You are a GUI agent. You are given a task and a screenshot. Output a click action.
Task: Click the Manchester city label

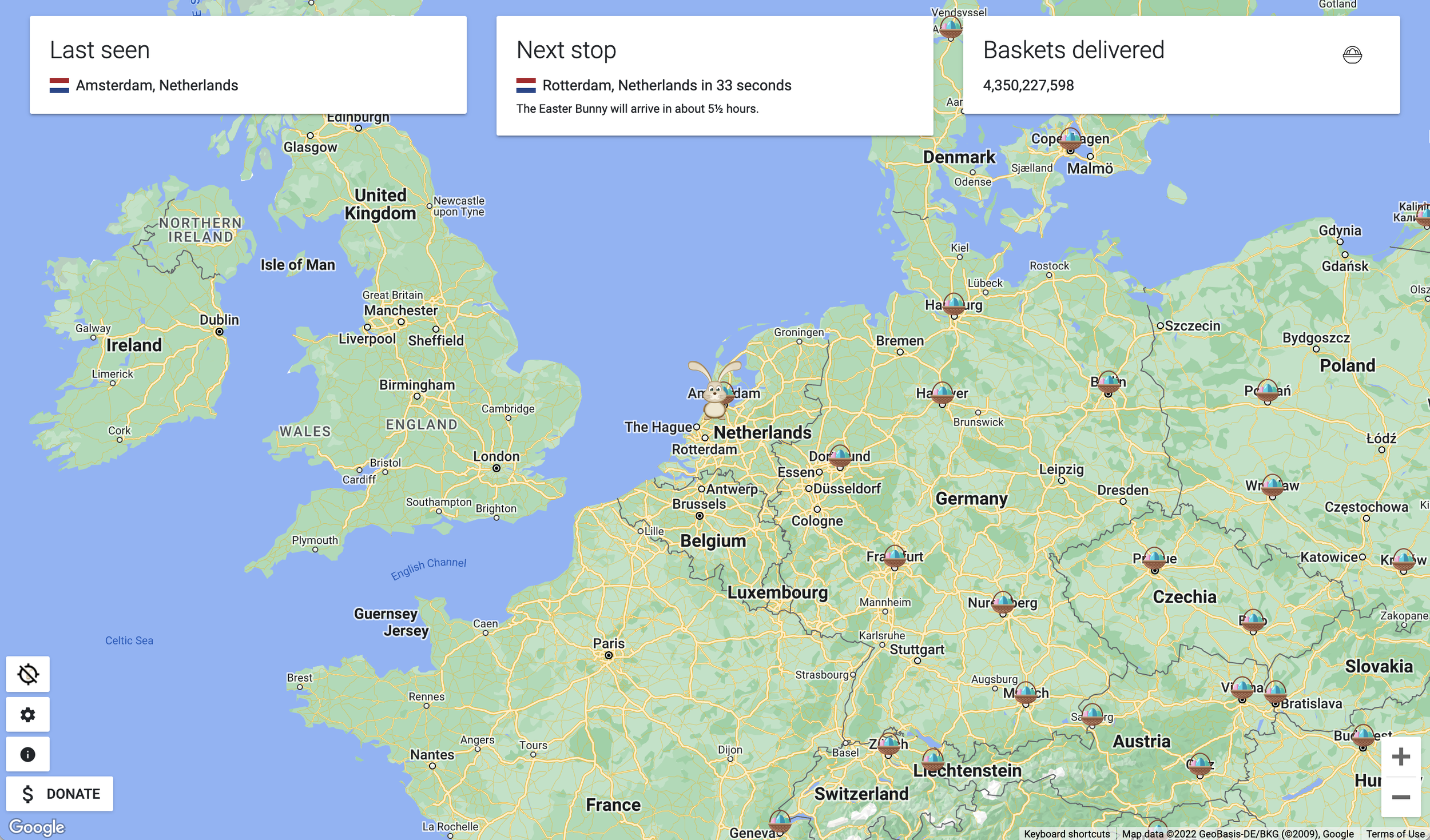click(x=400, y=310)
